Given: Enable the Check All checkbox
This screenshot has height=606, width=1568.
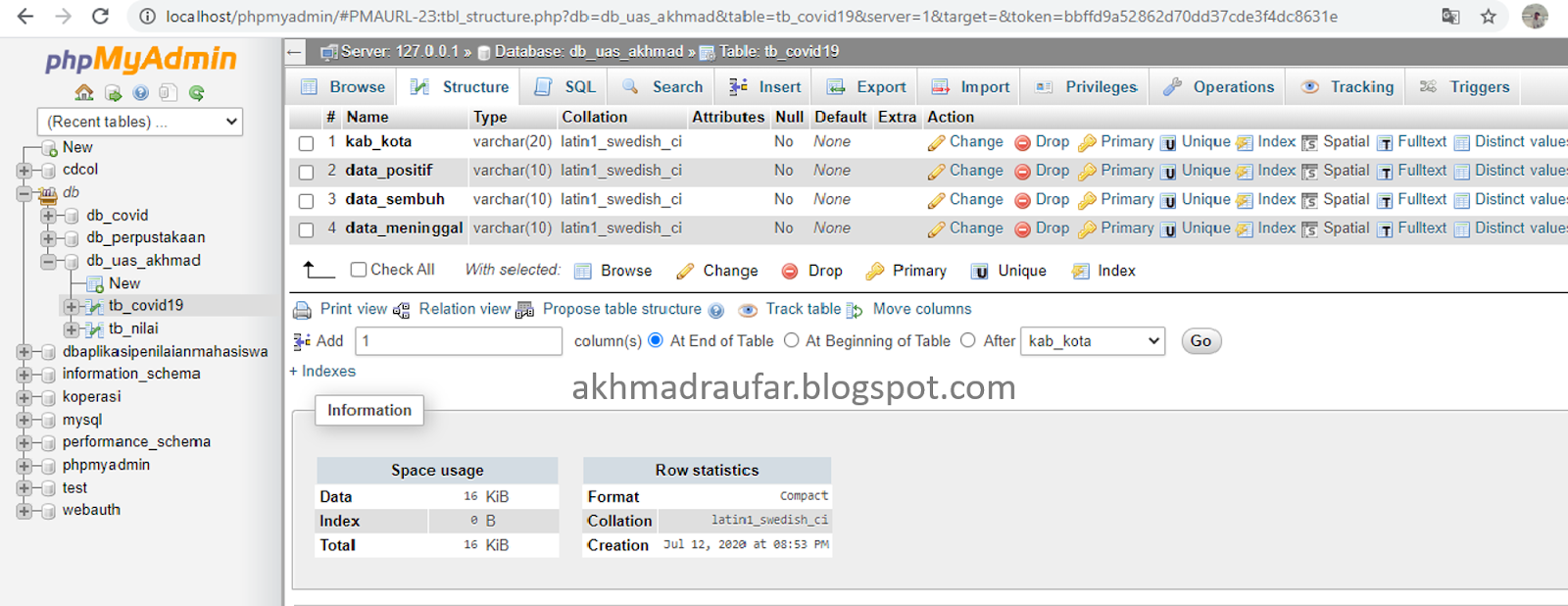Looking at the screenshot, I should coord(359,270).
